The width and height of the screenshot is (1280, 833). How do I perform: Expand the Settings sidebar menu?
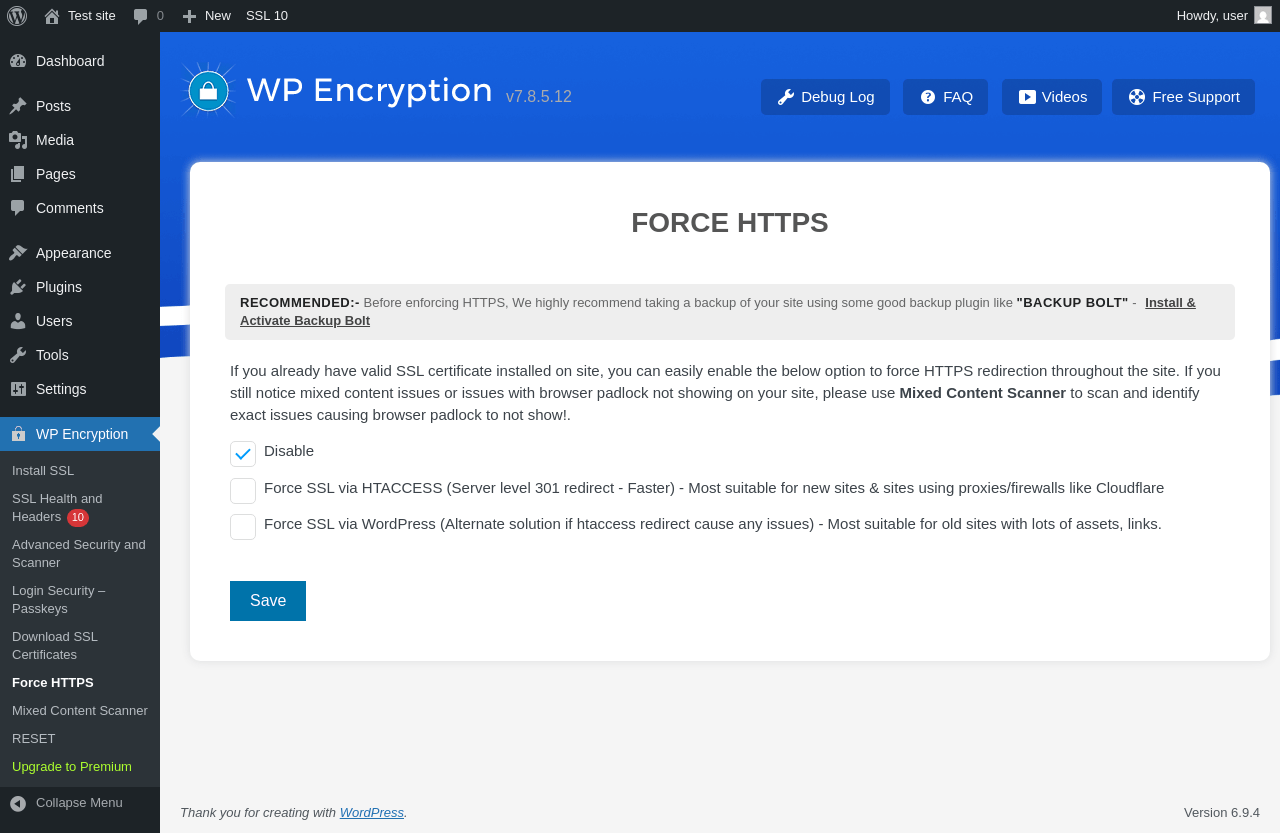pyautogui.click(x=61, y=389)
